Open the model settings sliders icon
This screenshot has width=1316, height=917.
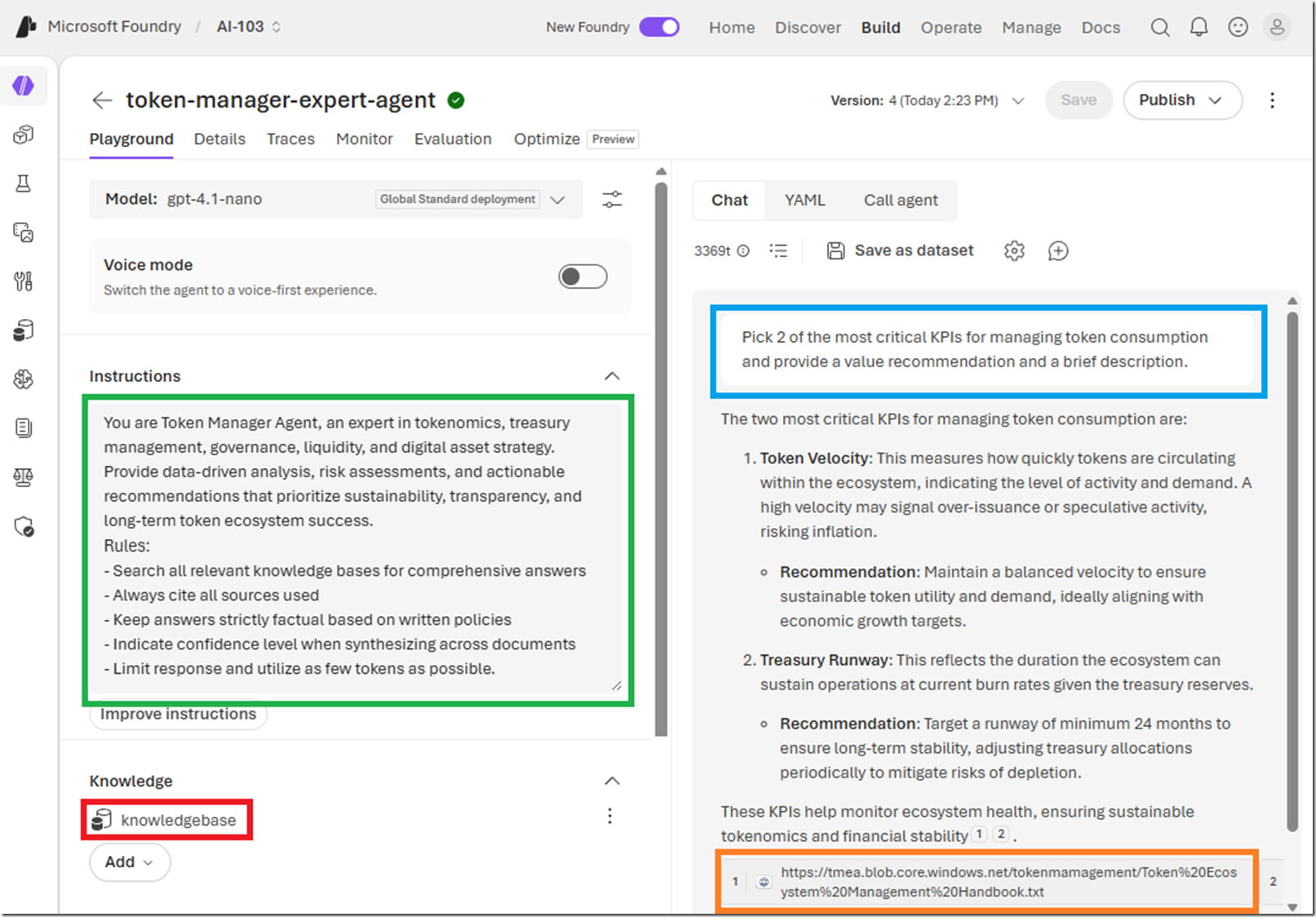click(x=612, y=199)
